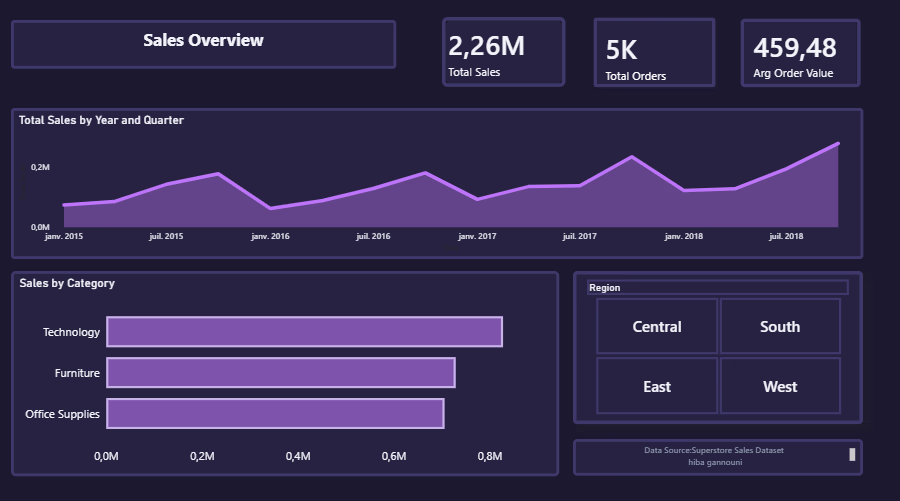Image resolution: width=900 pixels, height=501 pixels.
Task: Click the 'juil. 2016' axis label
Action: pos(373,236)
